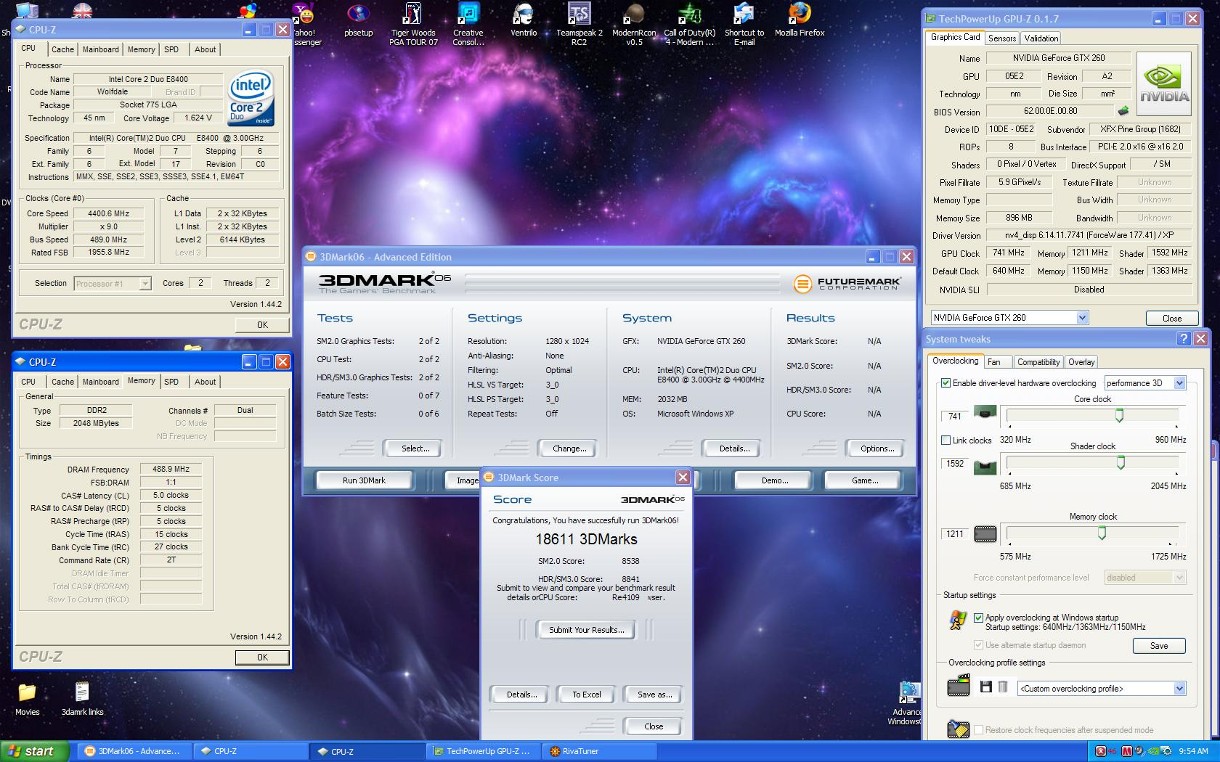Click Submit Your Results button
This screenshot has width=1220, height=762.
click(587, 629)
